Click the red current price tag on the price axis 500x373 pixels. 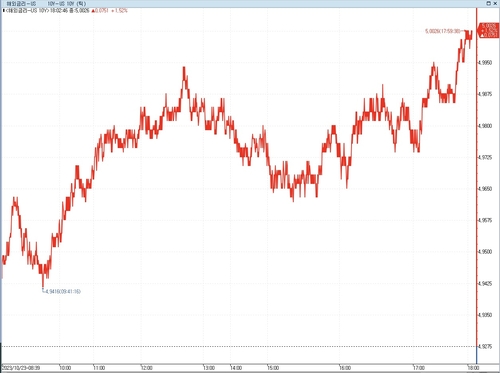489,30
